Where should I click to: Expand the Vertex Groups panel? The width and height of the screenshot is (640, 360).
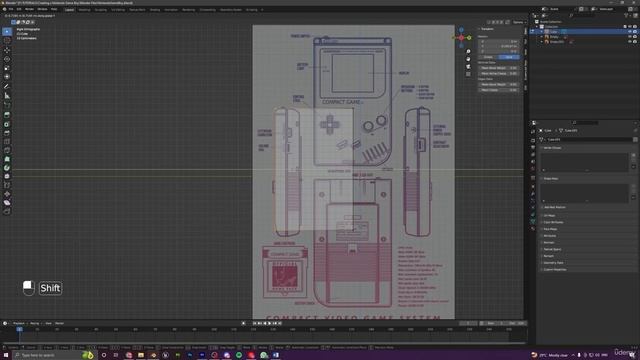coord(552,148)
